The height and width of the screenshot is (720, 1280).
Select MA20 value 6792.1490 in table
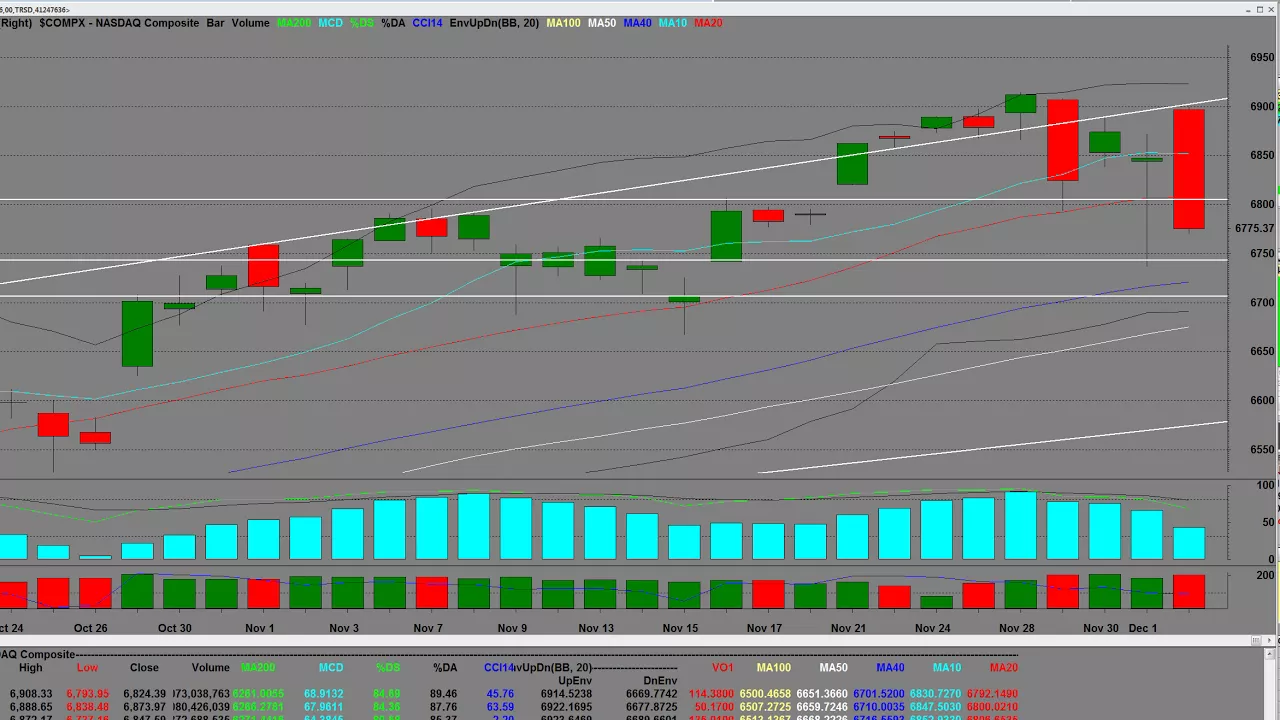pyautogui.click(x=990, y=694)
